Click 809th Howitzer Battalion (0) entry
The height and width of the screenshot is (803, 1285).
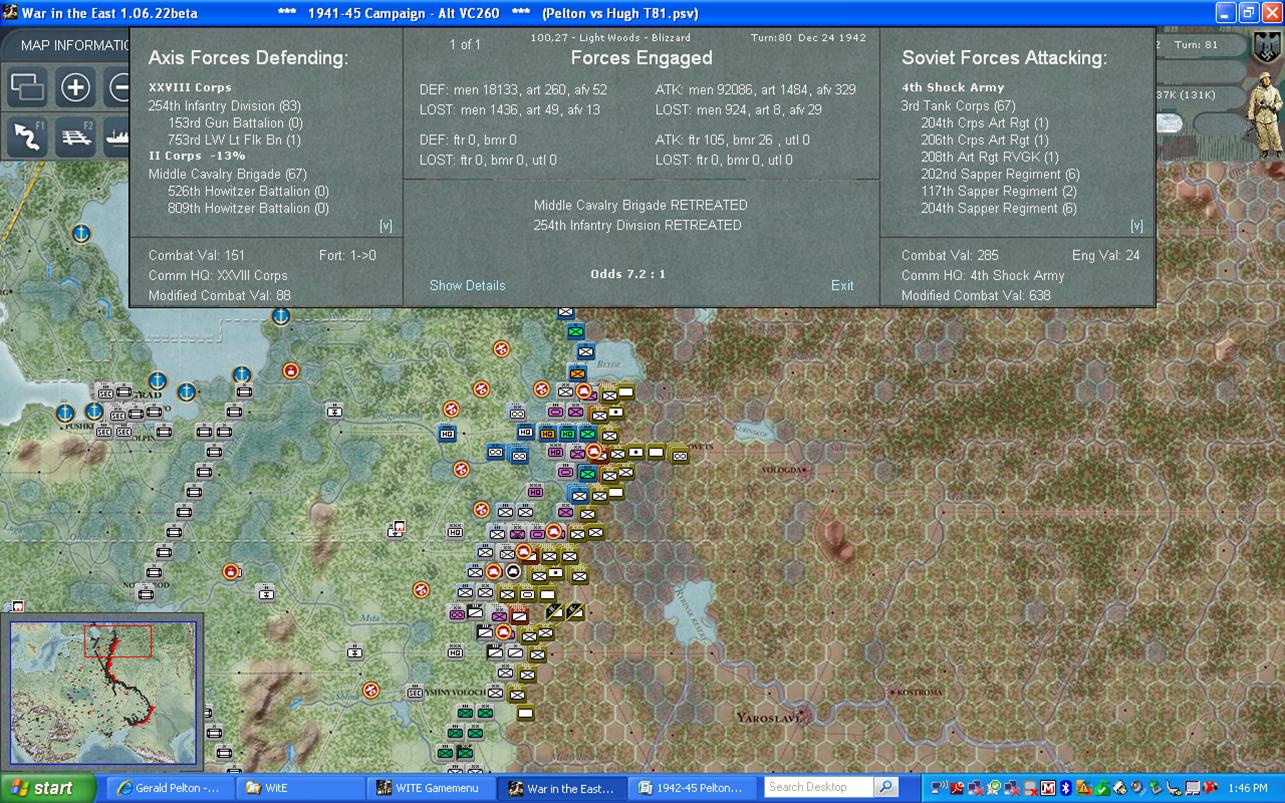click(248, 208)
